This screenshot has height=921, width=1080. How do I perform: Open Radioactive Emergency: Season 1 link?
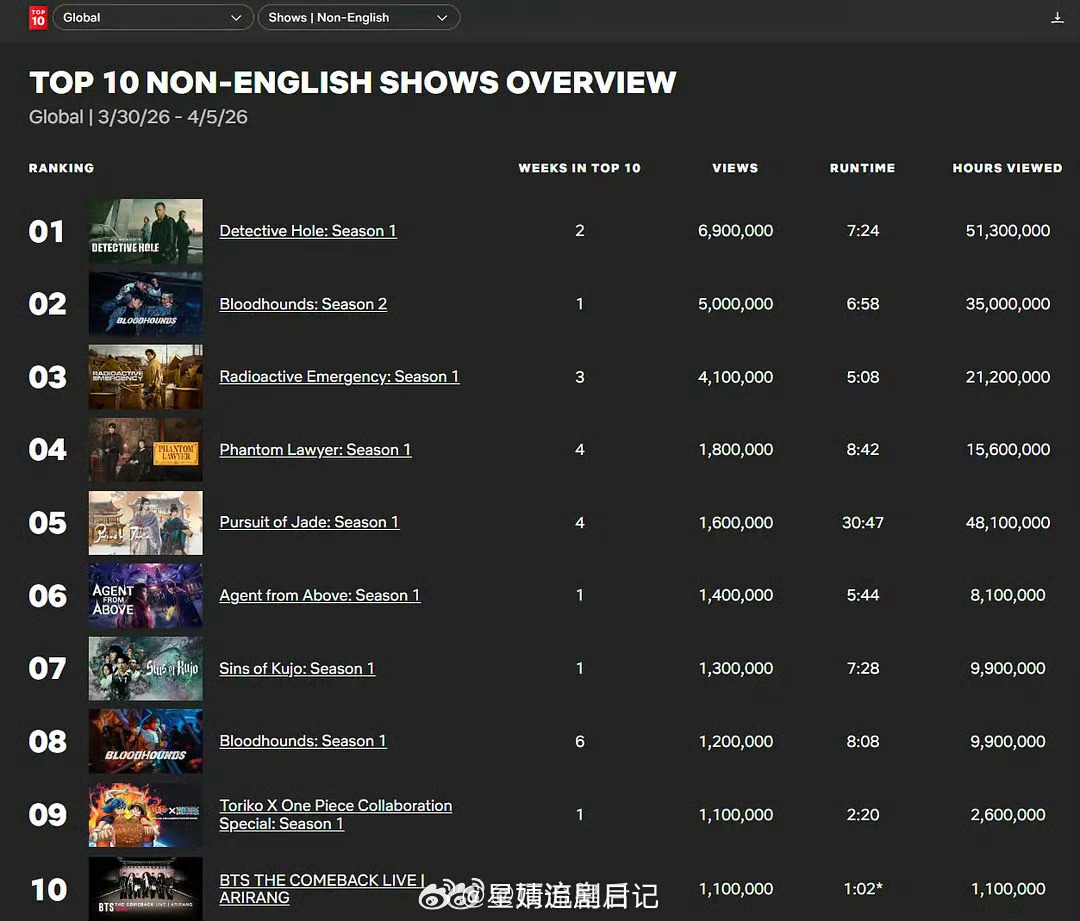click(x=339, y=377)
